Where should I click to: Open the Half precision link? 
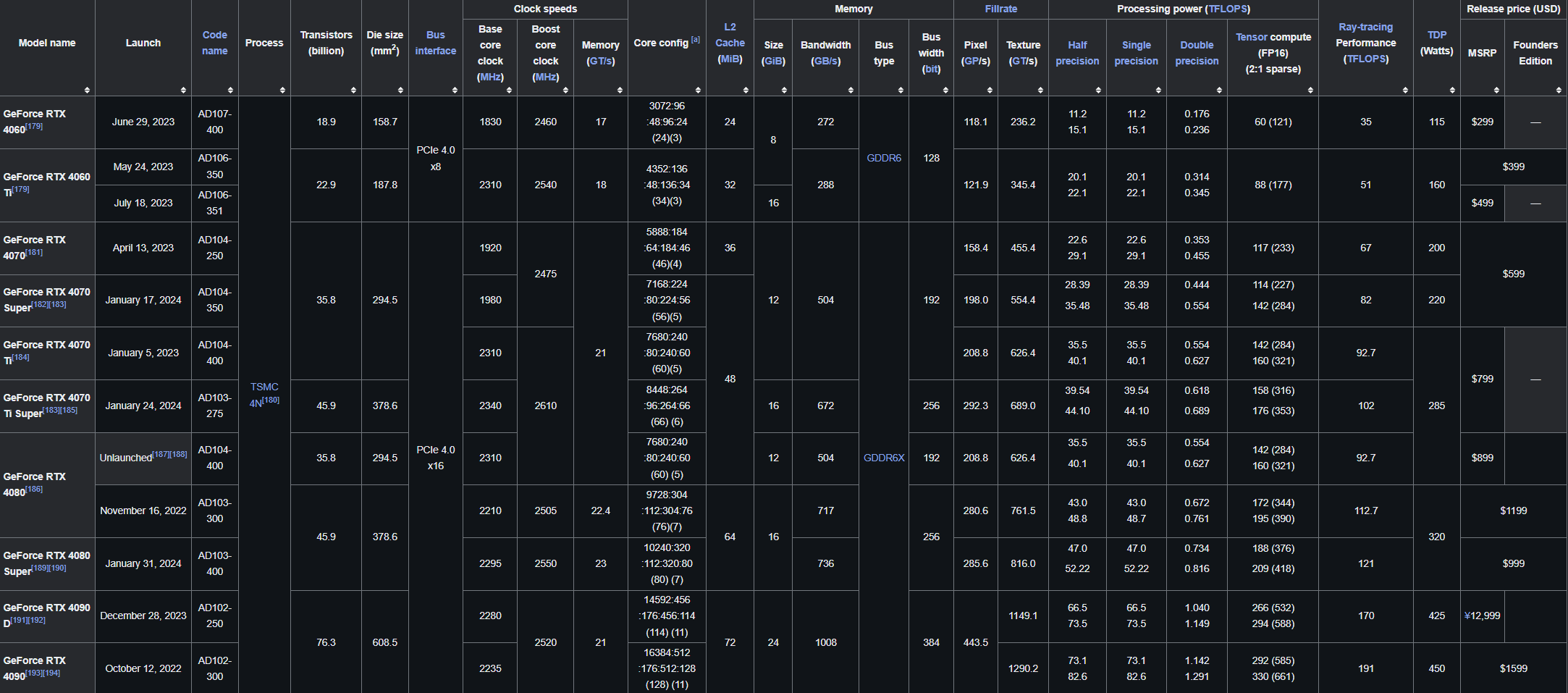[x=1077, y=53]
